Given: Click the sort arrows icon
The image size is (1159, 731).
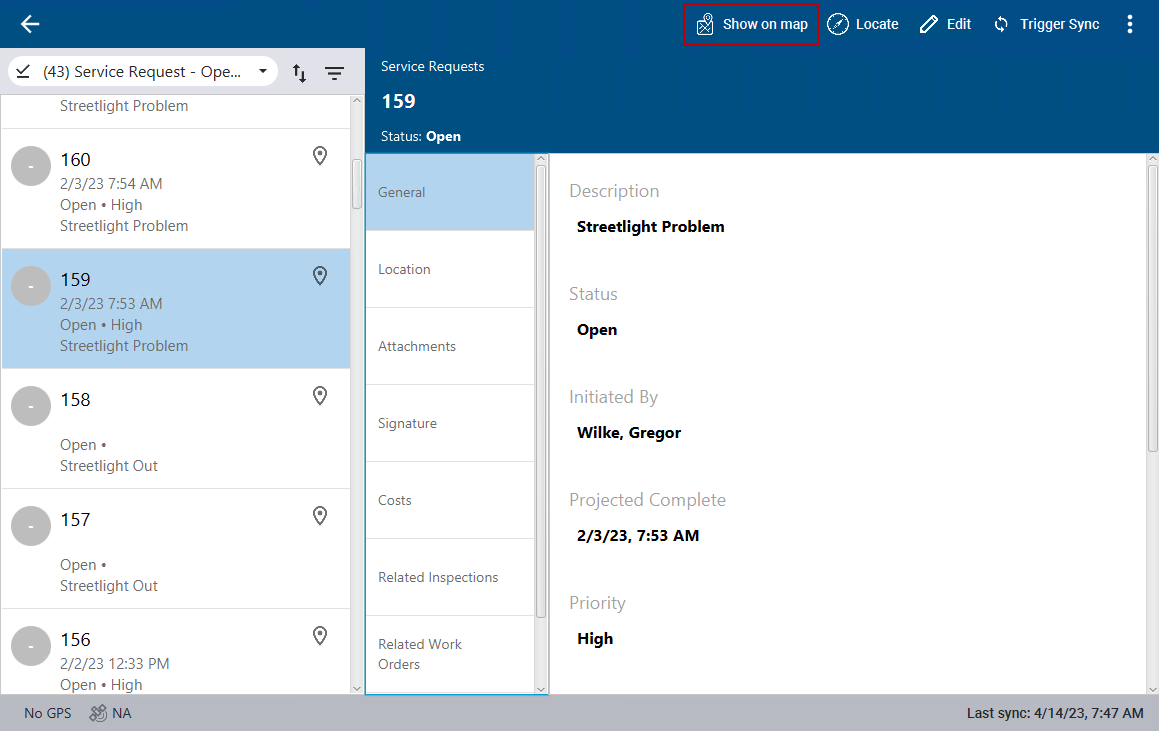Looking at the screenshot, I should tap(299, 73).
